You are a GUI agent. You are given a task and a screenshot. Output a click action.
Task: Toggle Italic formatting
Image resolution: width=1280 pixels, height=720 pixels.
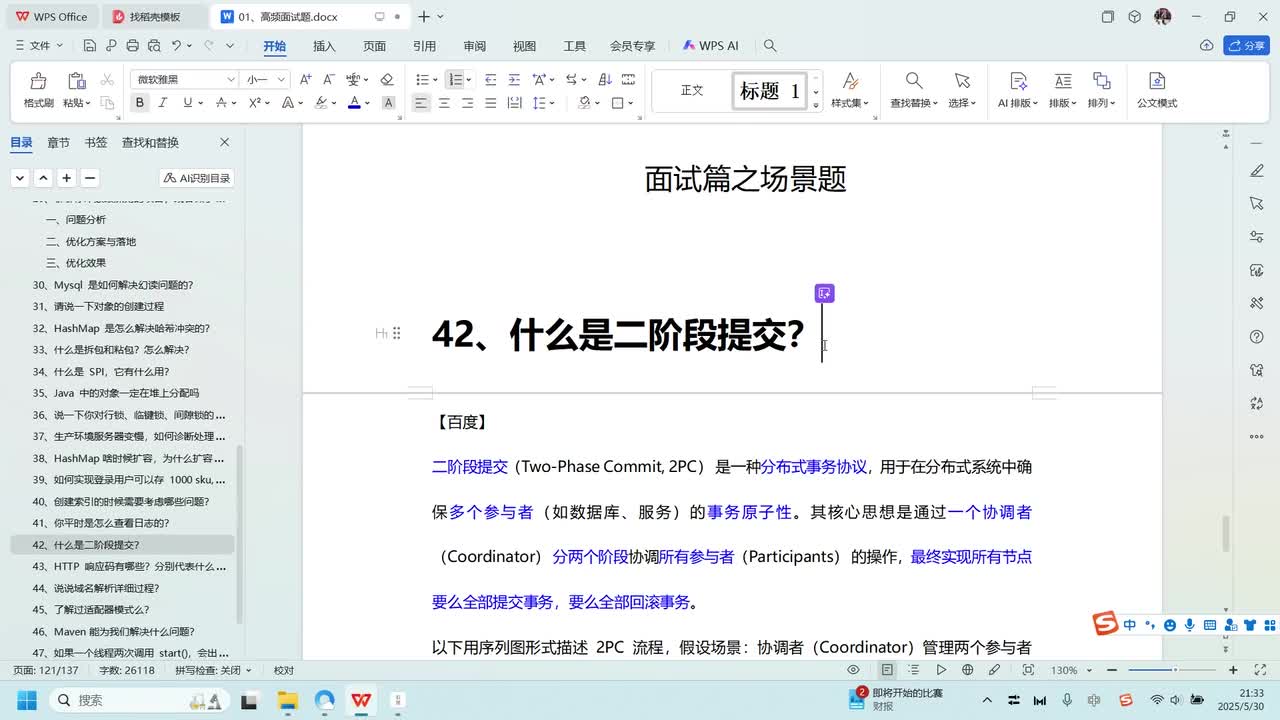click(164, 103)
